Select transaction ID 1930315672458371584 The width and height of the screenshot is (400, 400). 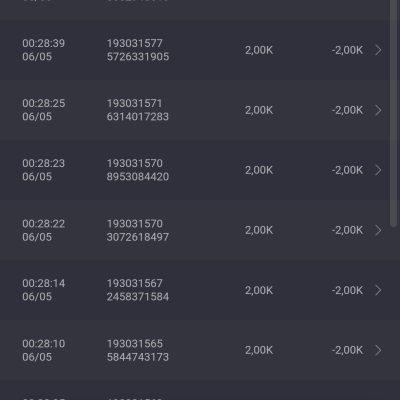coord(138,290)
